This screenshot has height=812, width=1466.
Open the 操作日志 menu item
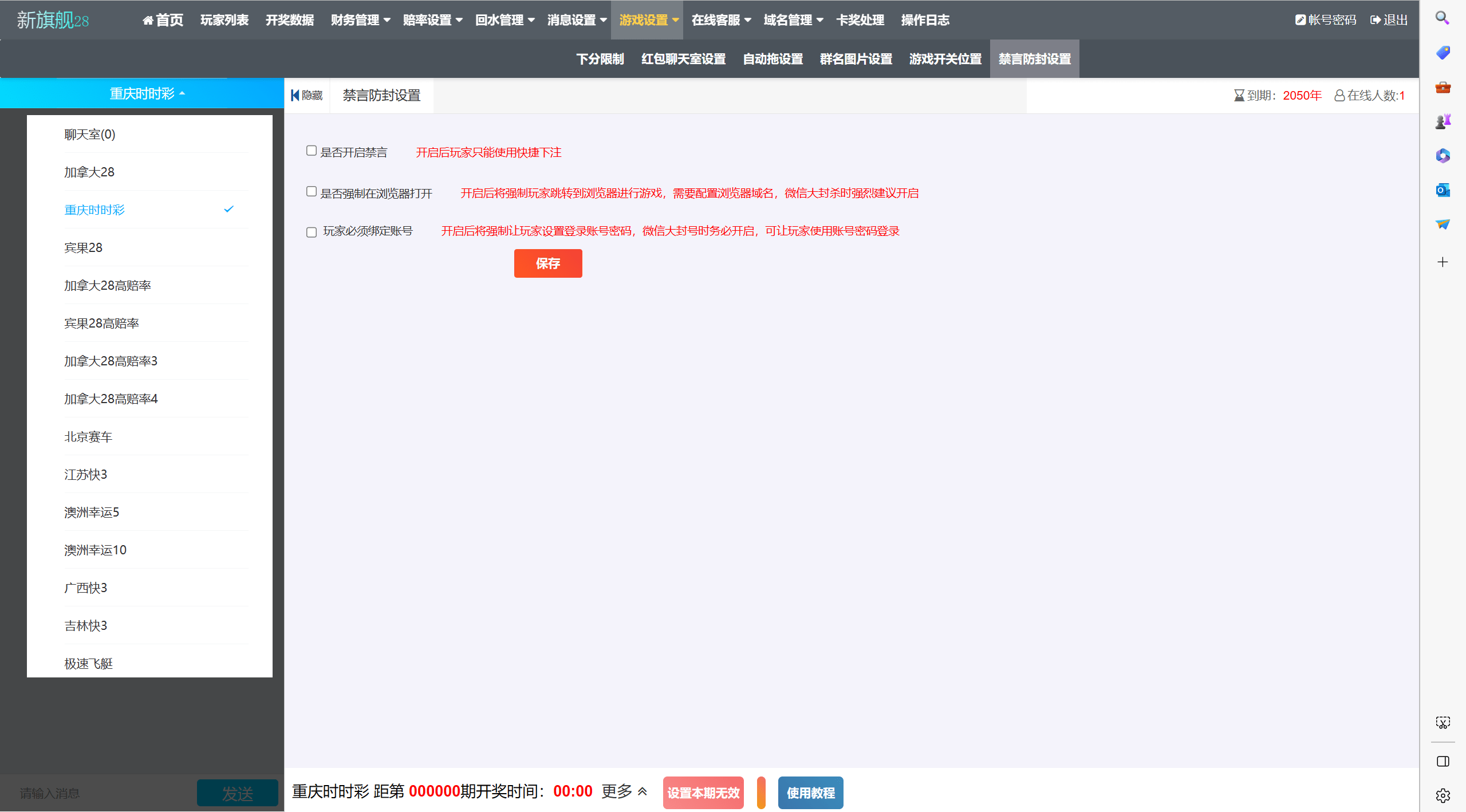point(925,20)
